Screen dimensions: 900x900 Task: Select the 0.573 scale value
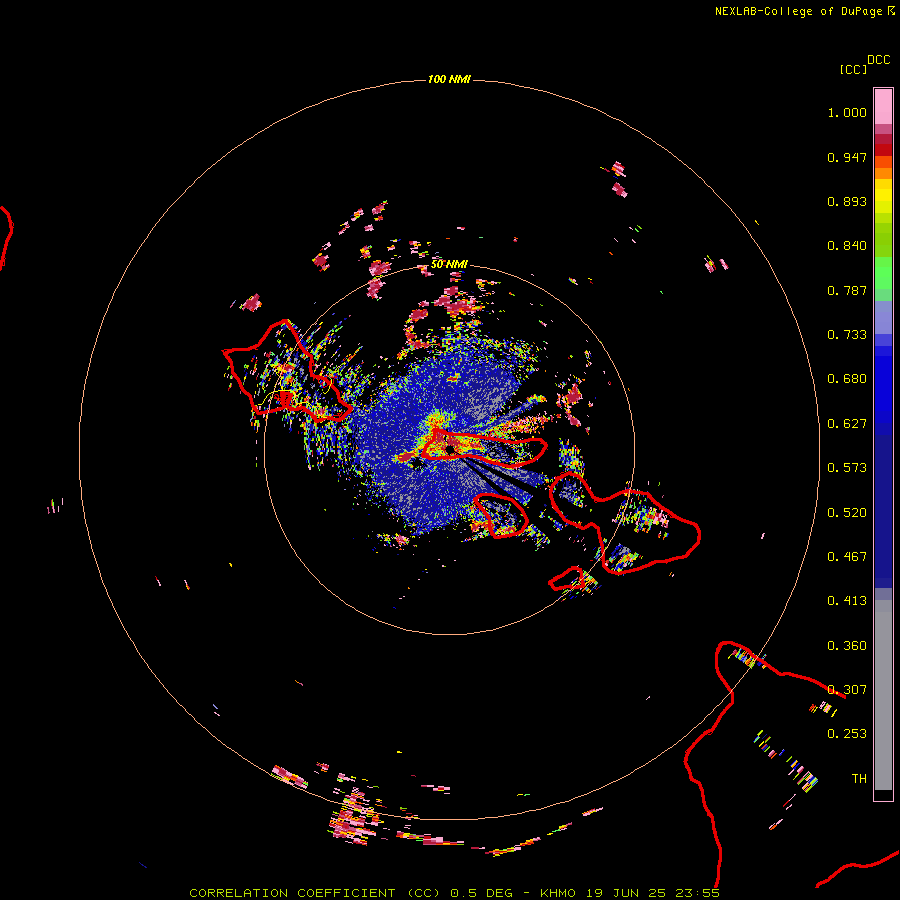point(847,468)
